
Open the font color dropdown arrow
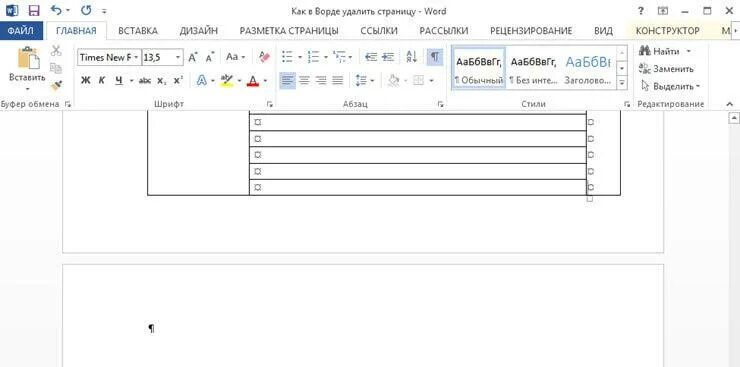click(265, 81)
